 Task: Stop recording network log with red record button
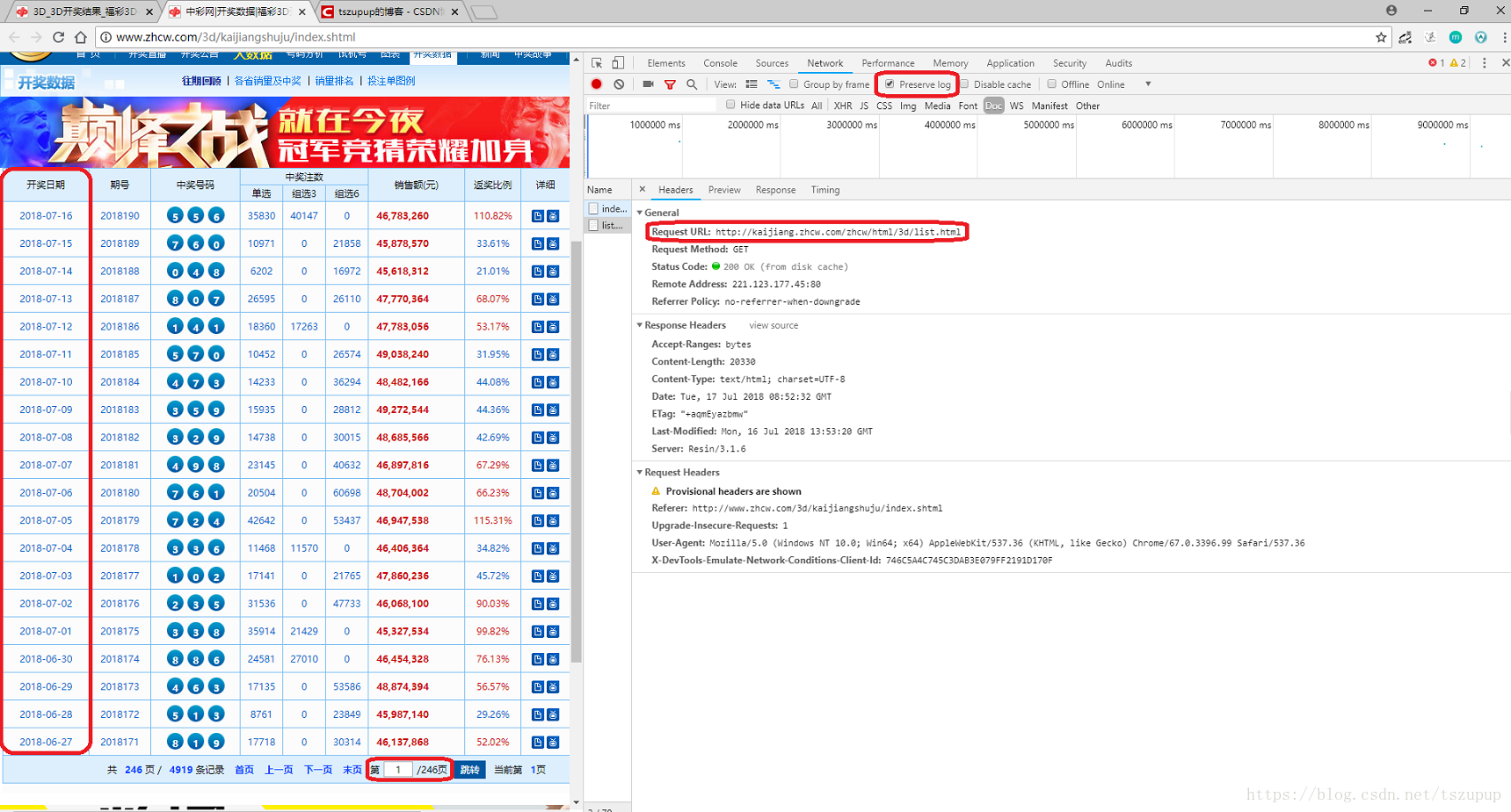[x=597, y=84]
